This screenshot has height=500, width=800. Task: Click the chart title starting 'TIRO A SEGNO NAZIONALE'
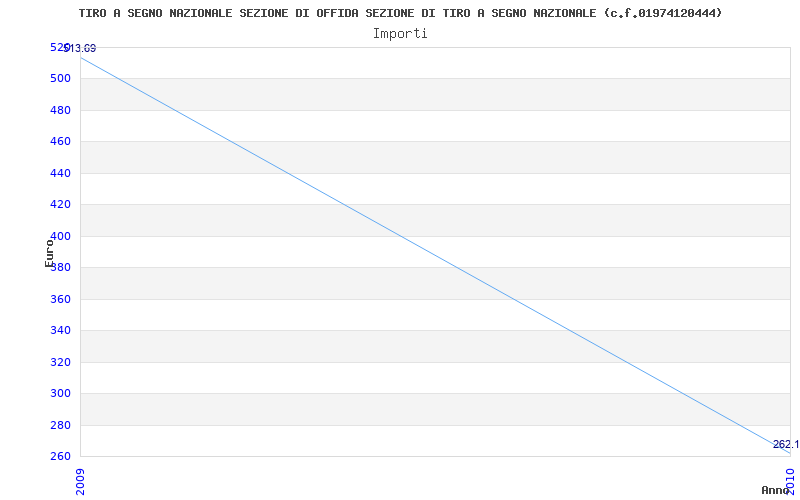[x=401, y=13]
